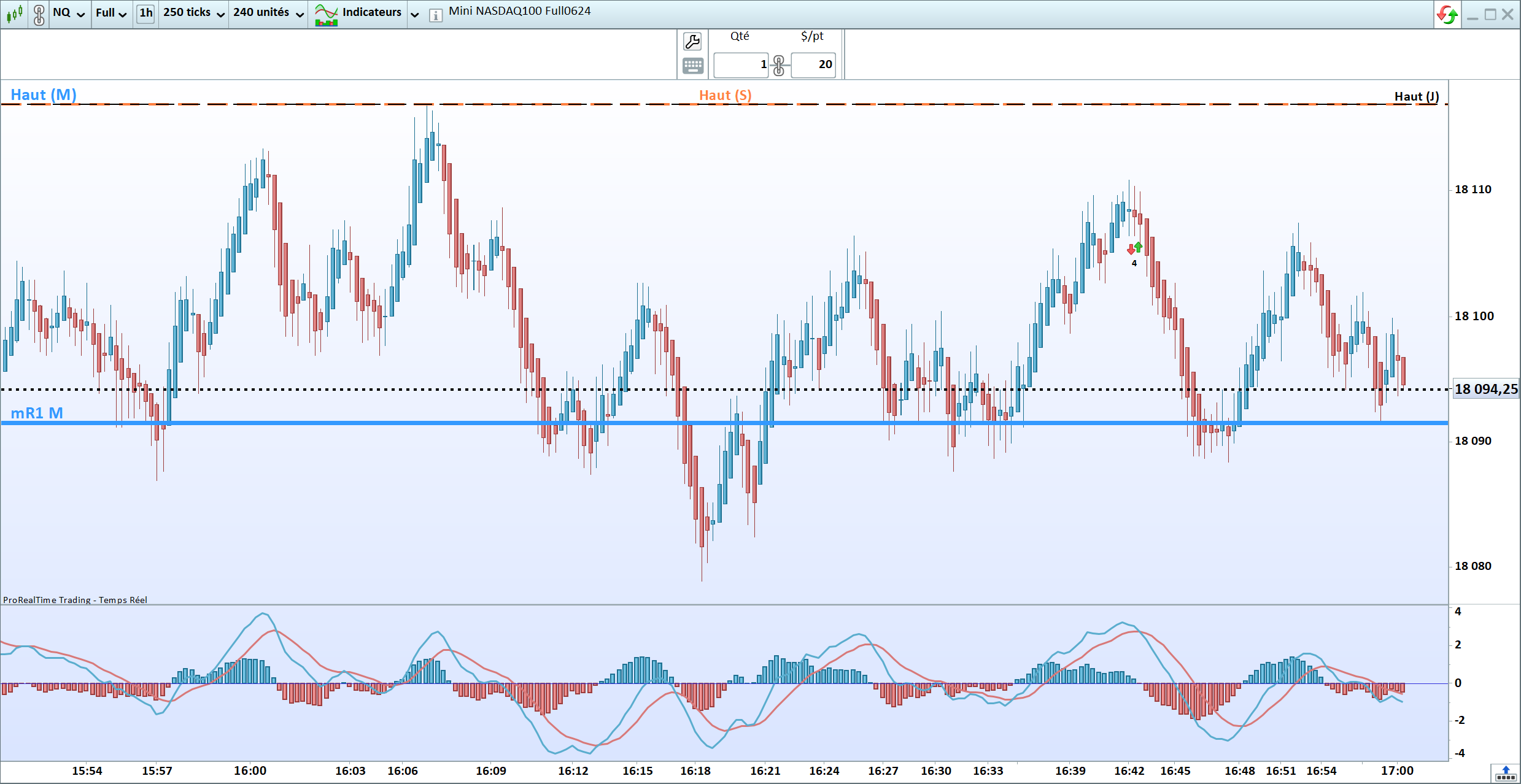Viewport: 1521px width, 784px height.
Task: Open trading settings wrench icon
Action: (x=692, y=42)
